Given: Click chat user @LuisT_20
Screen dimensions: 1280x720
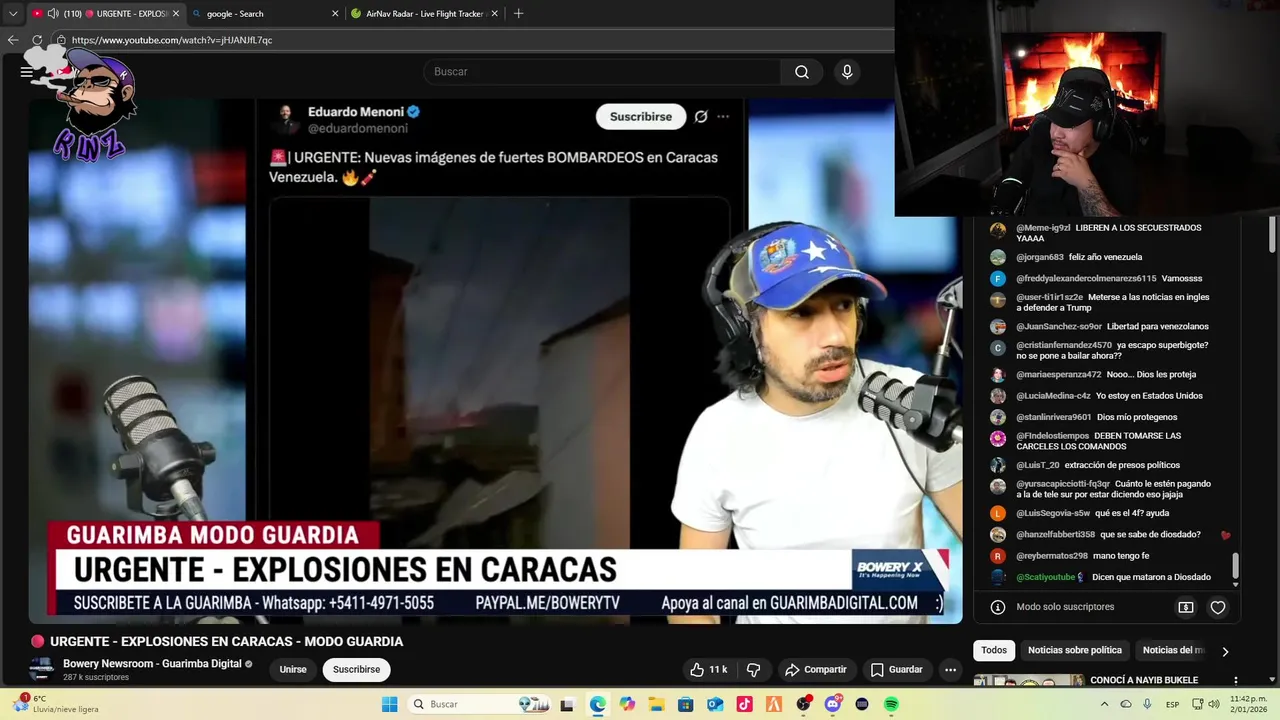Looking at the screenshot, I should [x=1038, y=465].
